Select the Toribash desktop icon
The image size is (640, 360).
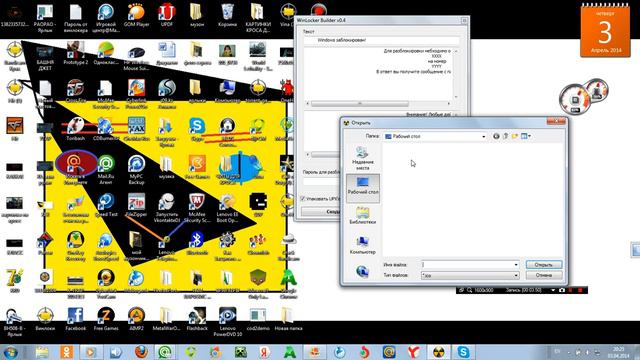76,130
